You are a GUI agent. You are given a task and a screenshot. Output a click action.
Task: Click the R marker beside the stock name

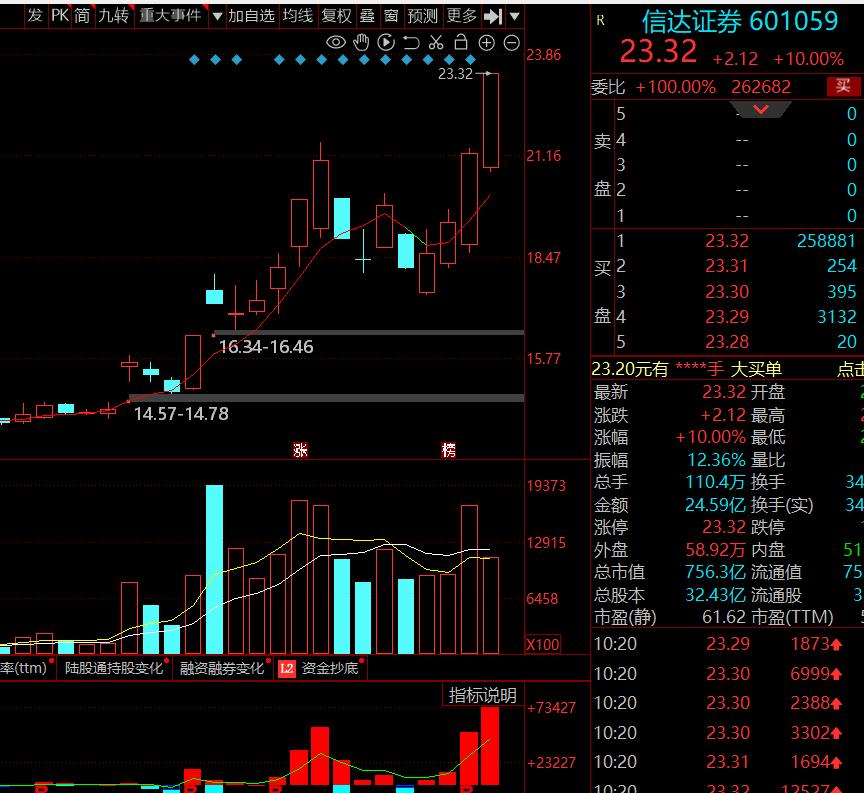601,21
